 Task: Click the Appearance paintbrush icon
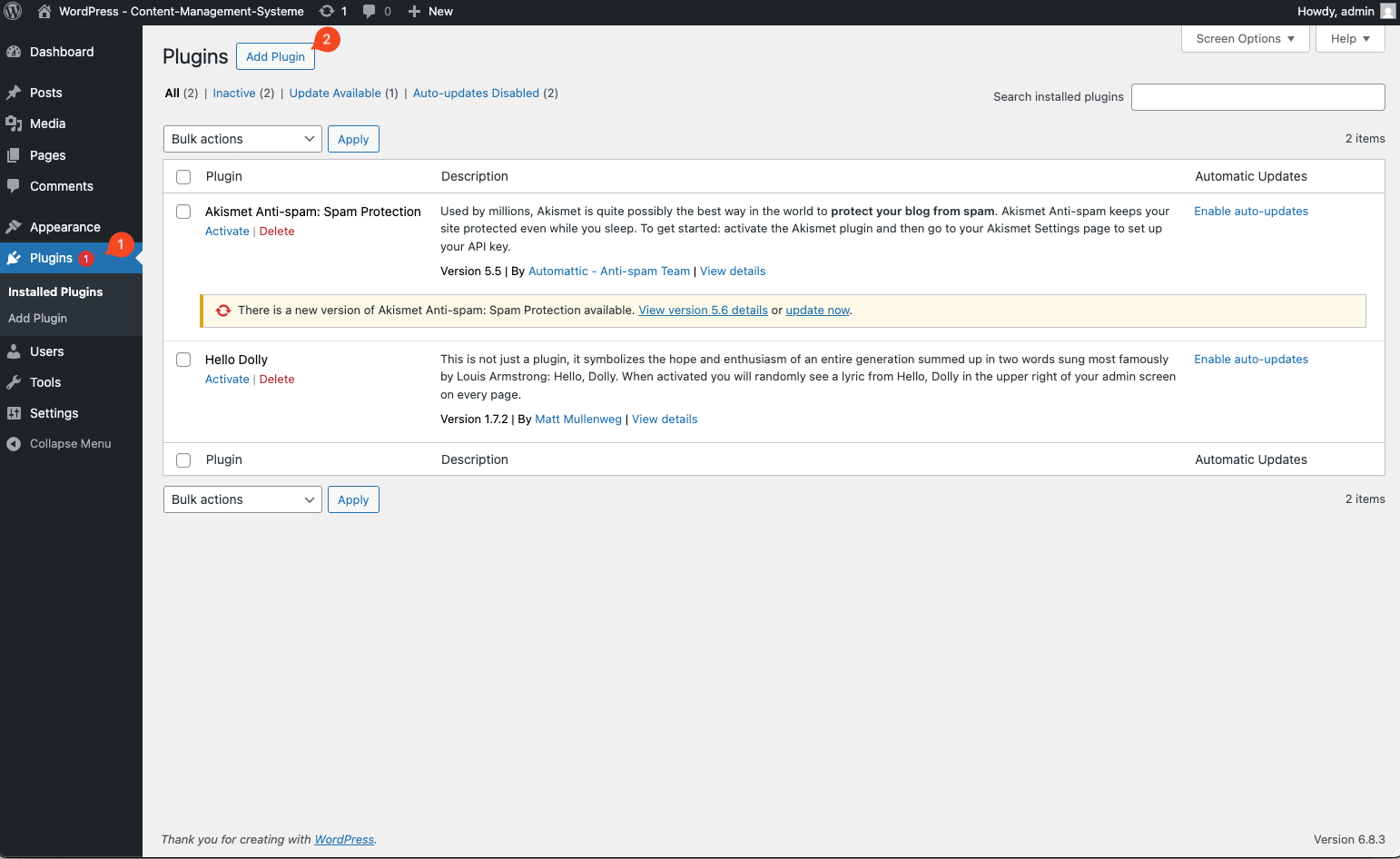tap(14, 227)
